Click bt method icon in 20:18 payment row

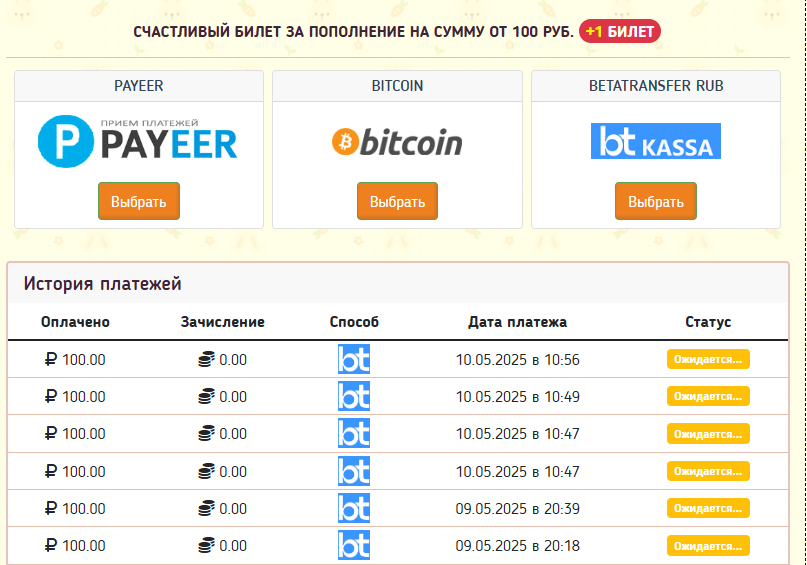point(354,546)
